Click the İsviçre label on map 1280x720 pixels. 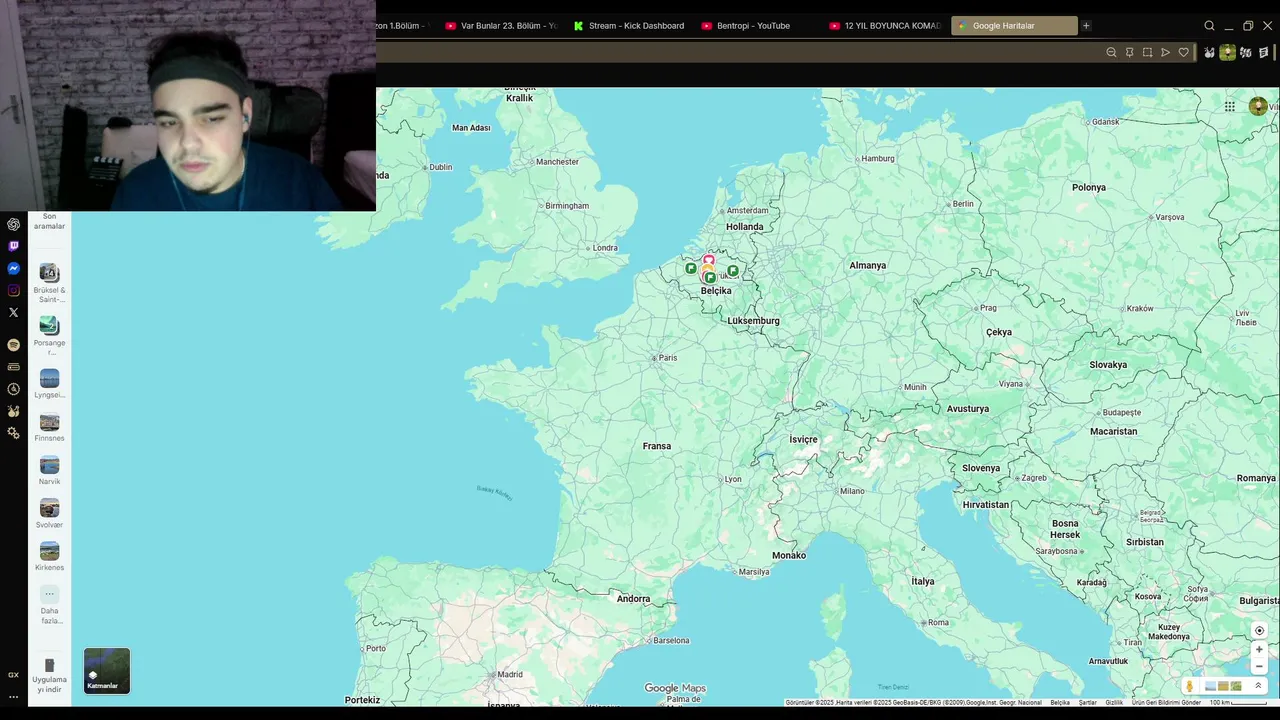point(803,439)
